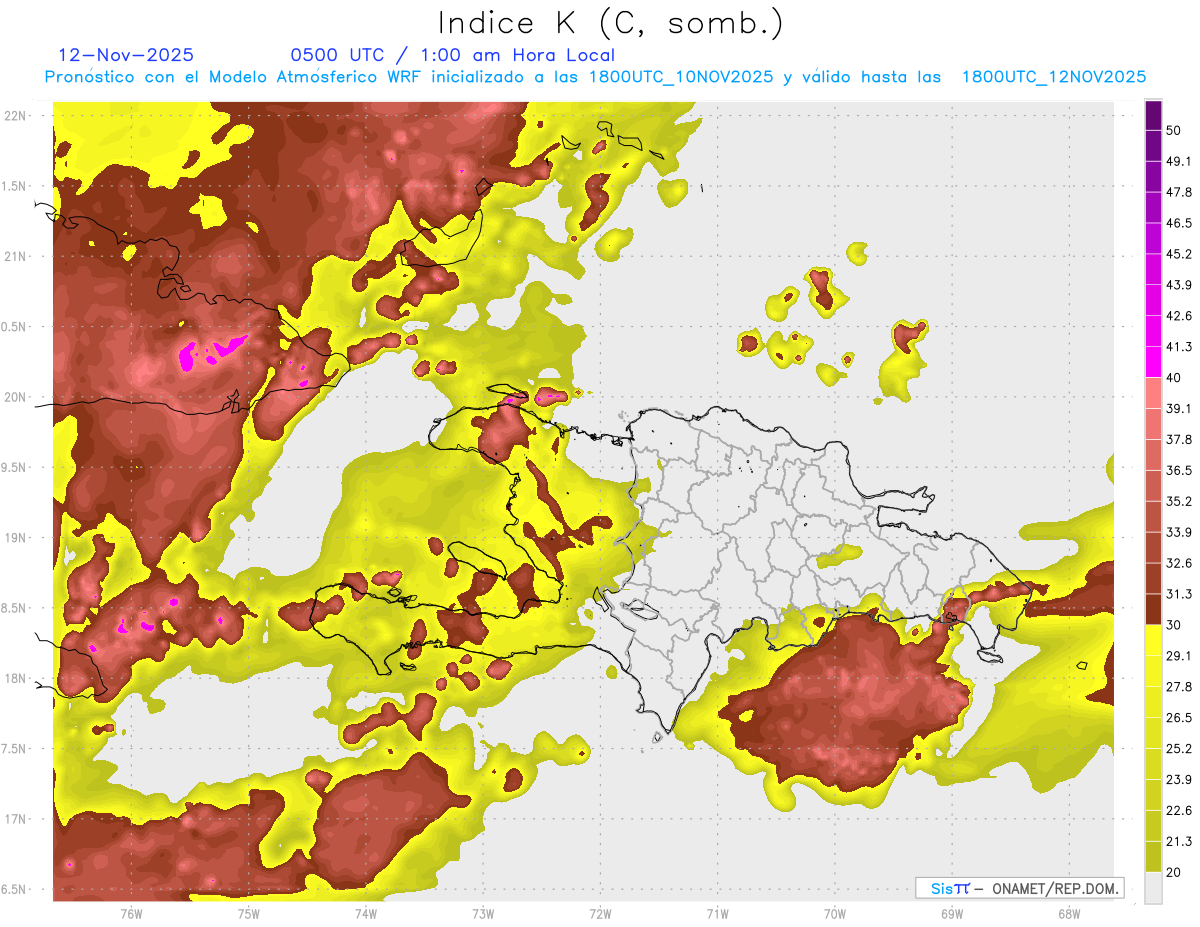Click the colorbar value "30"

[1173, 625]
